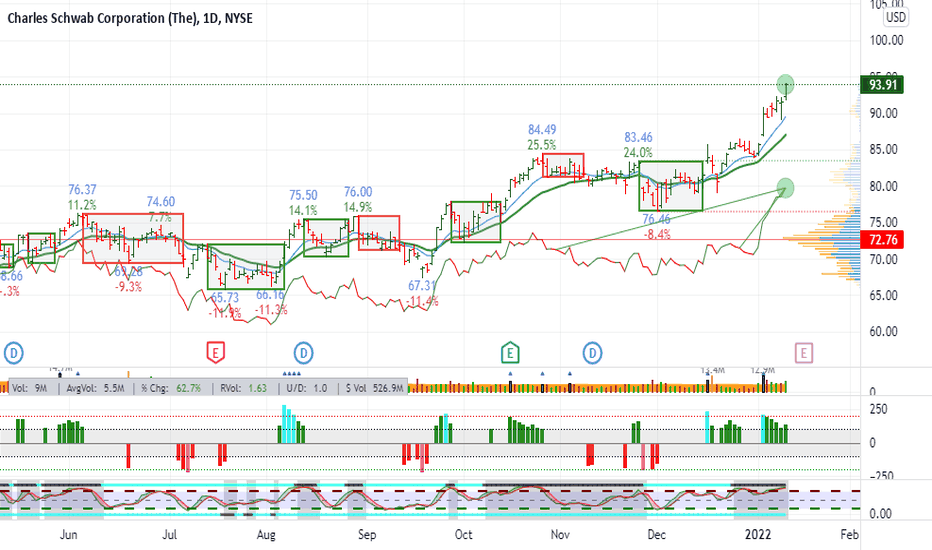Click the RVol: 1.63 status value
Viewport: 932px width, 550px height.
tap(243, 388)
